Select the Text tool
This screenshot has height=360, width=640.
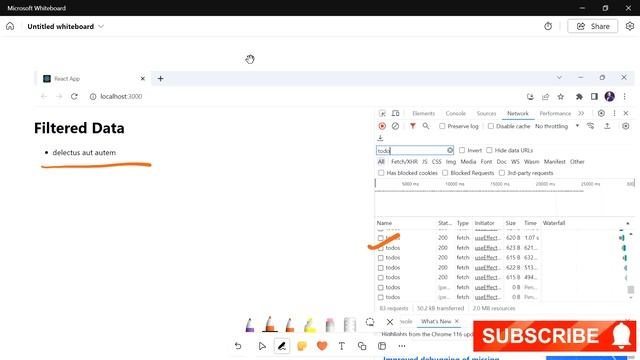pos(342,346)
